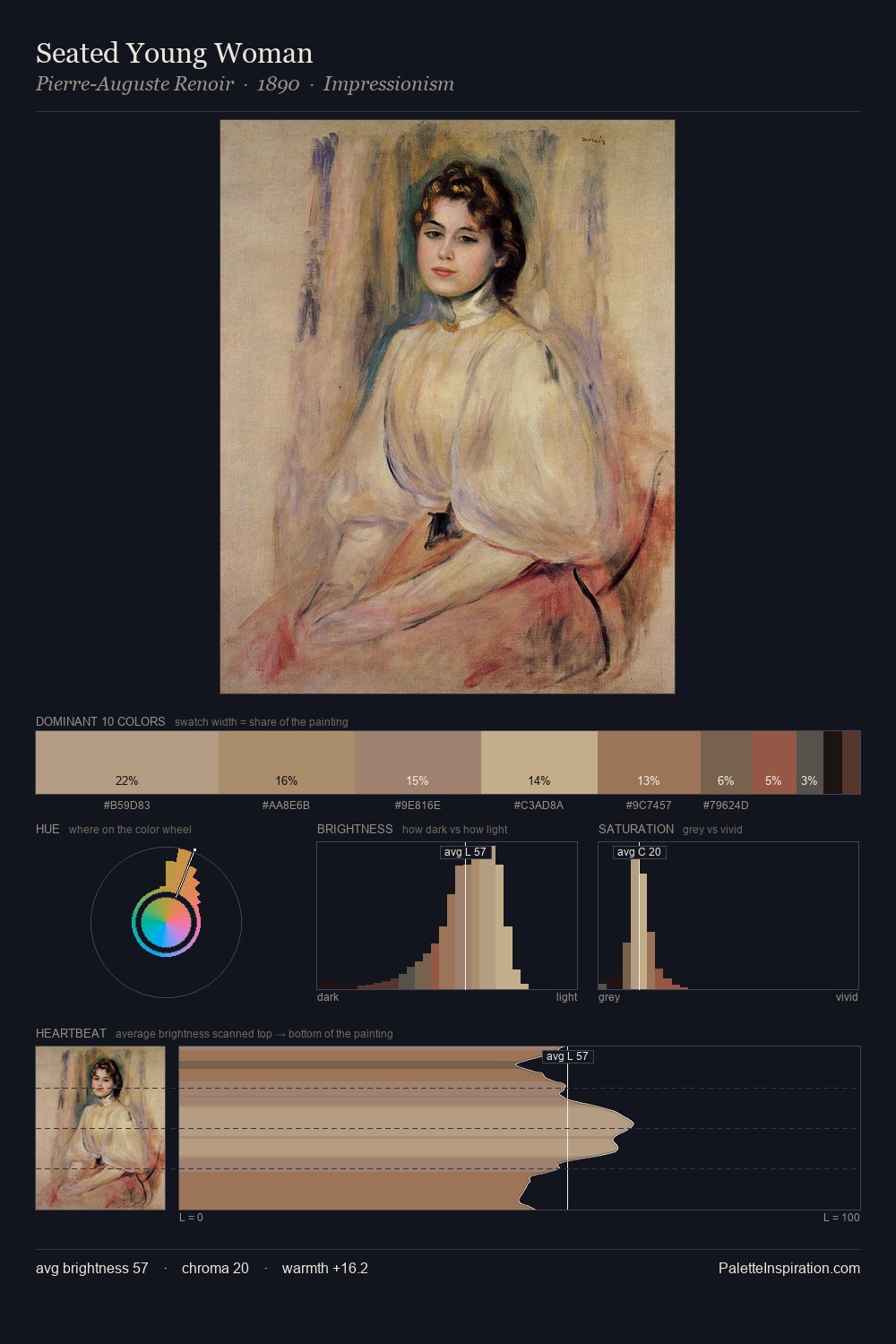Image resolution: width=896 pixels, height=1344 pixels.
Task: Click hex code #AA8E6B
Action: tap(286, 806)
